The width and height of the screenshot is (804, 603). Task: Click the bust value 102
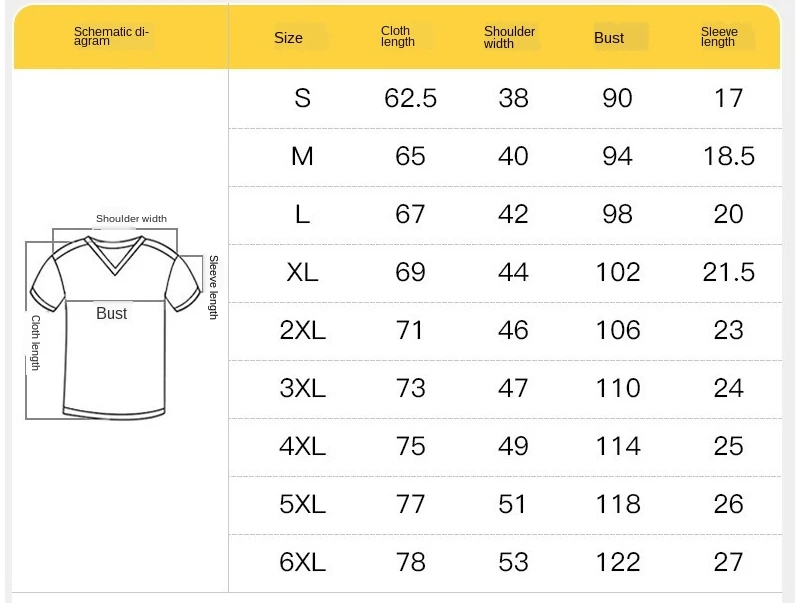[617, 272]
